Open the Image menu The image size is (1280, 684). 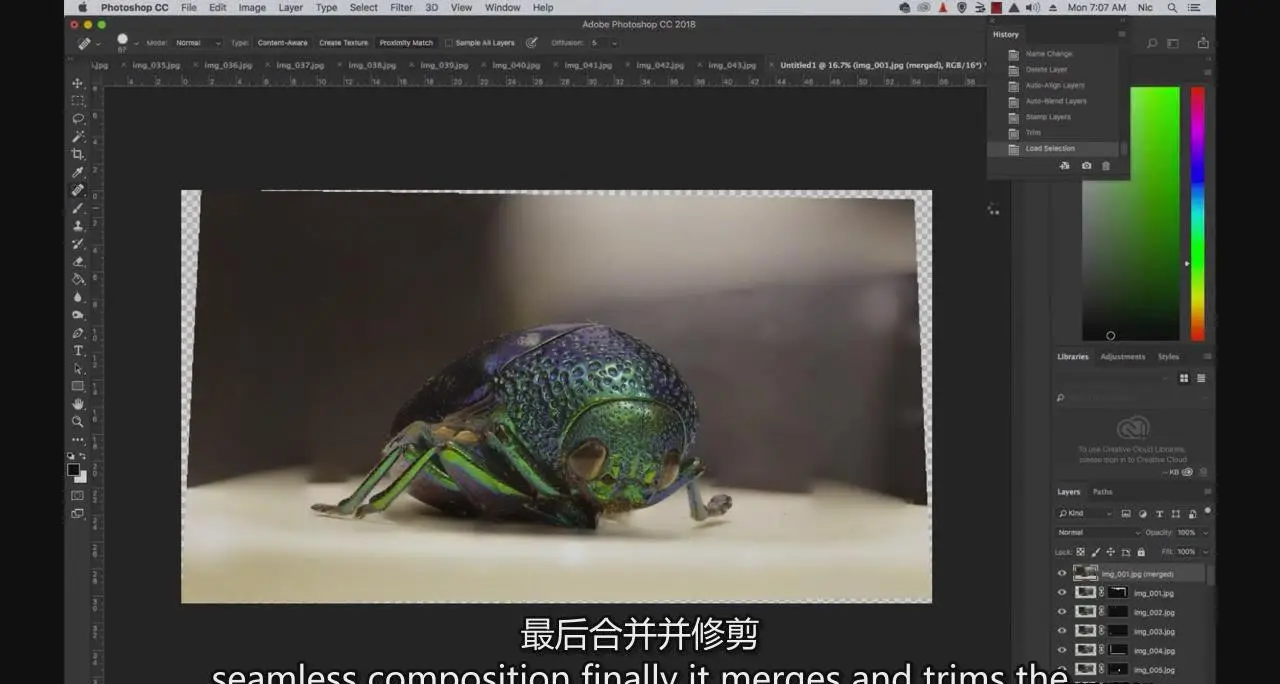252,7
